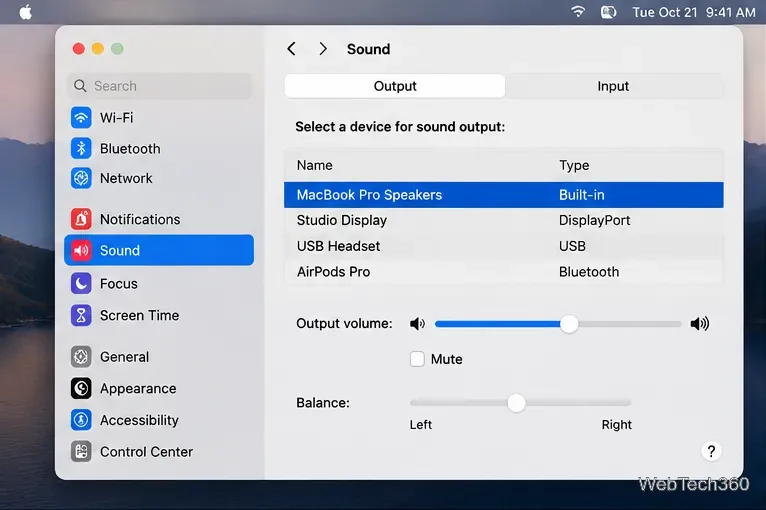Click the Screen Time hourglass icon
This screenshot has height=510, width=766.
pos(81,316)
